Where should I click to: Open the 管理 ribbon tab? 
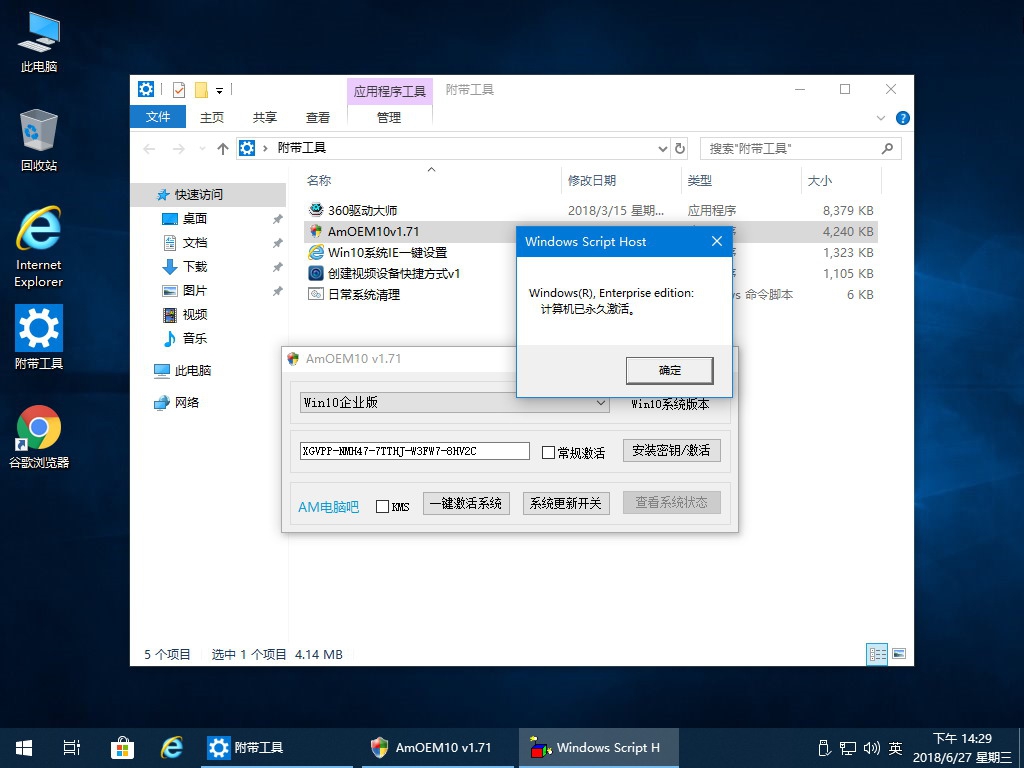(389, 118)
